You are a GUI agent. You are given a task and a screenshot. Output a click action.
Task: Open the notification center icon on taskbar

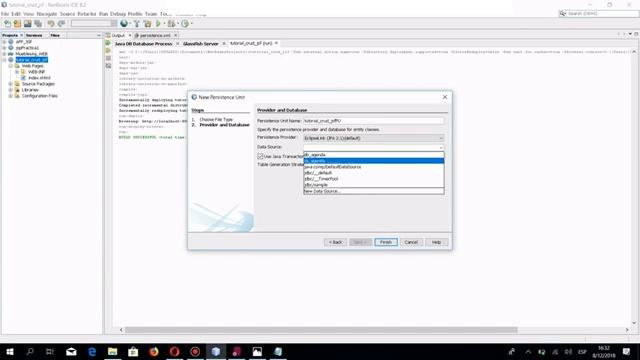pyautogui.click(x=627, y=351)
